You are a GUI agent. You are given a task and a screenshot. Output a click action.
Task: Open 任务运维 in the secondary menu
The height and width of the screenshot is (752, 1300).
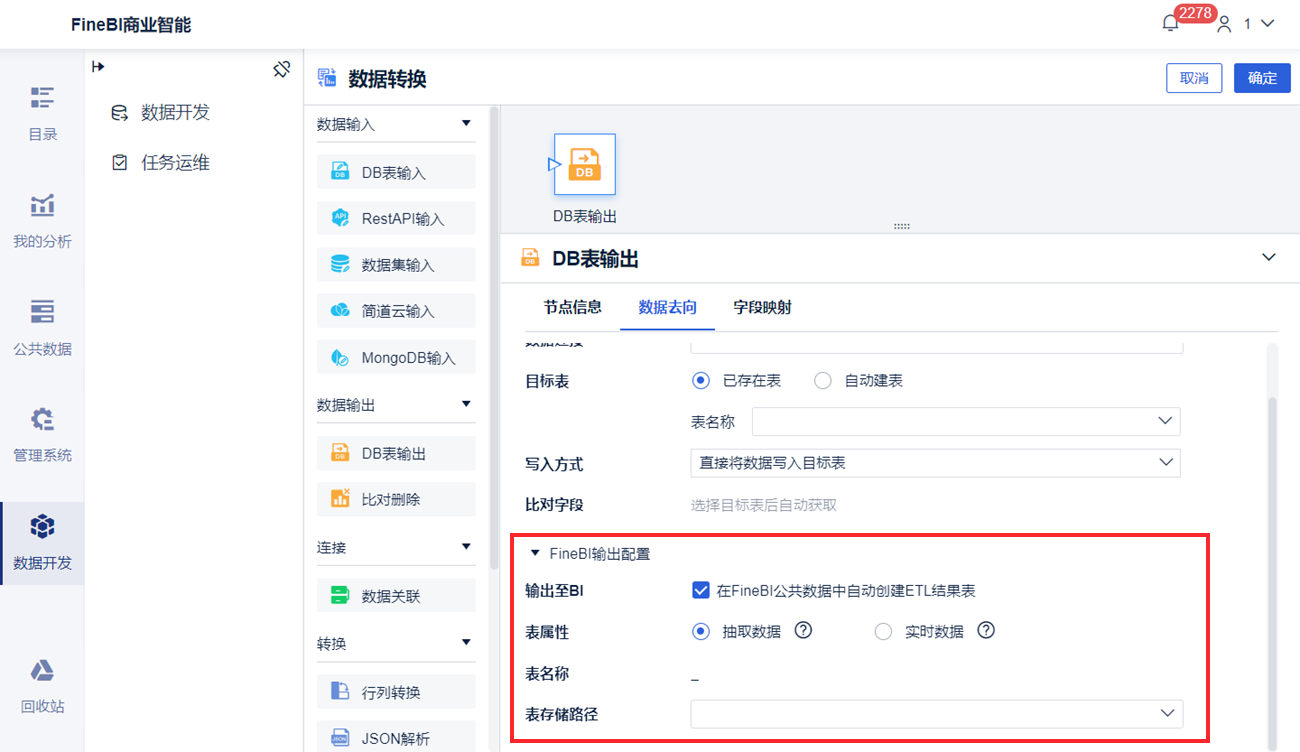tap(161, 163)
